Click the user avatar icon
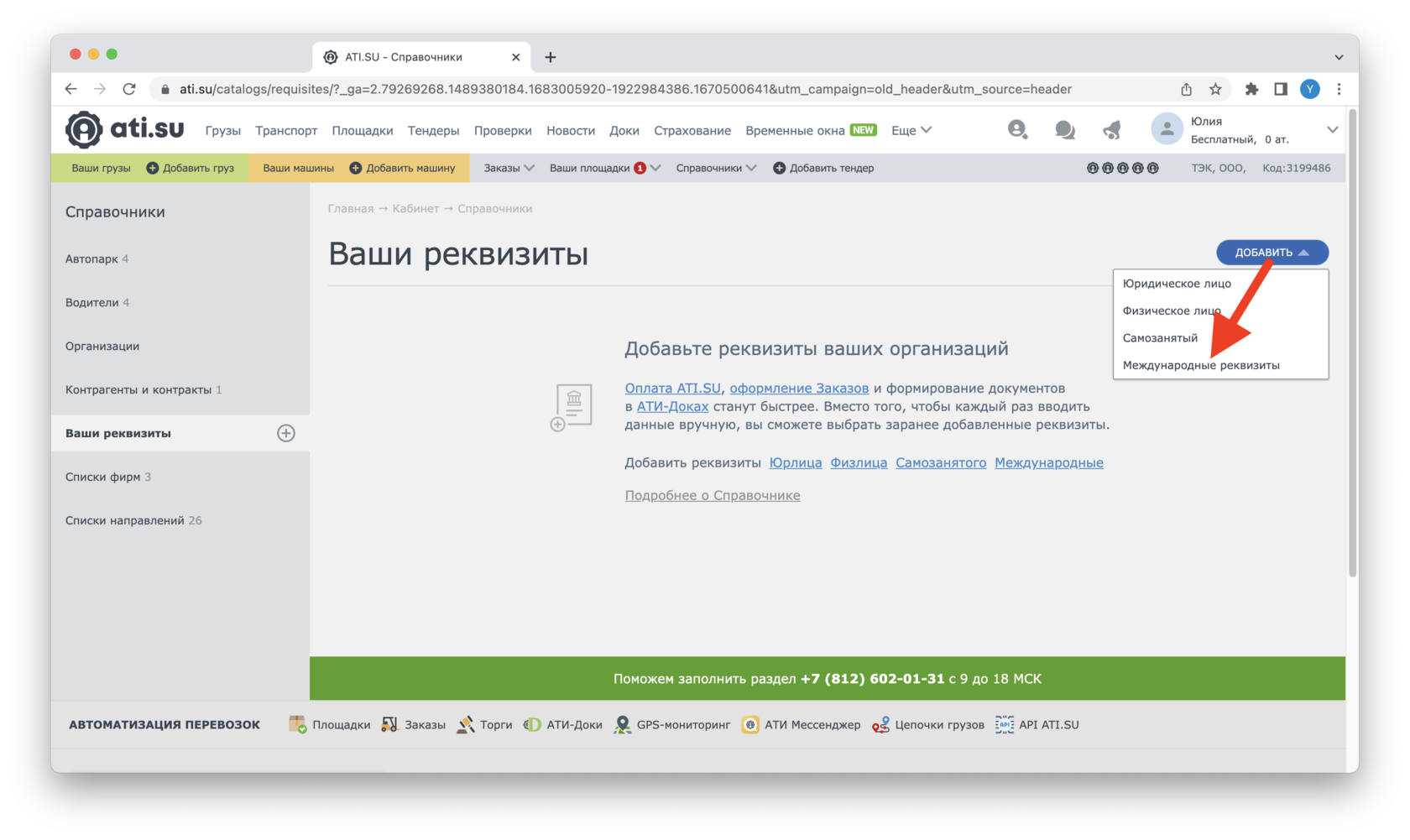The image size is (1410, 840). coord(1167,129)
